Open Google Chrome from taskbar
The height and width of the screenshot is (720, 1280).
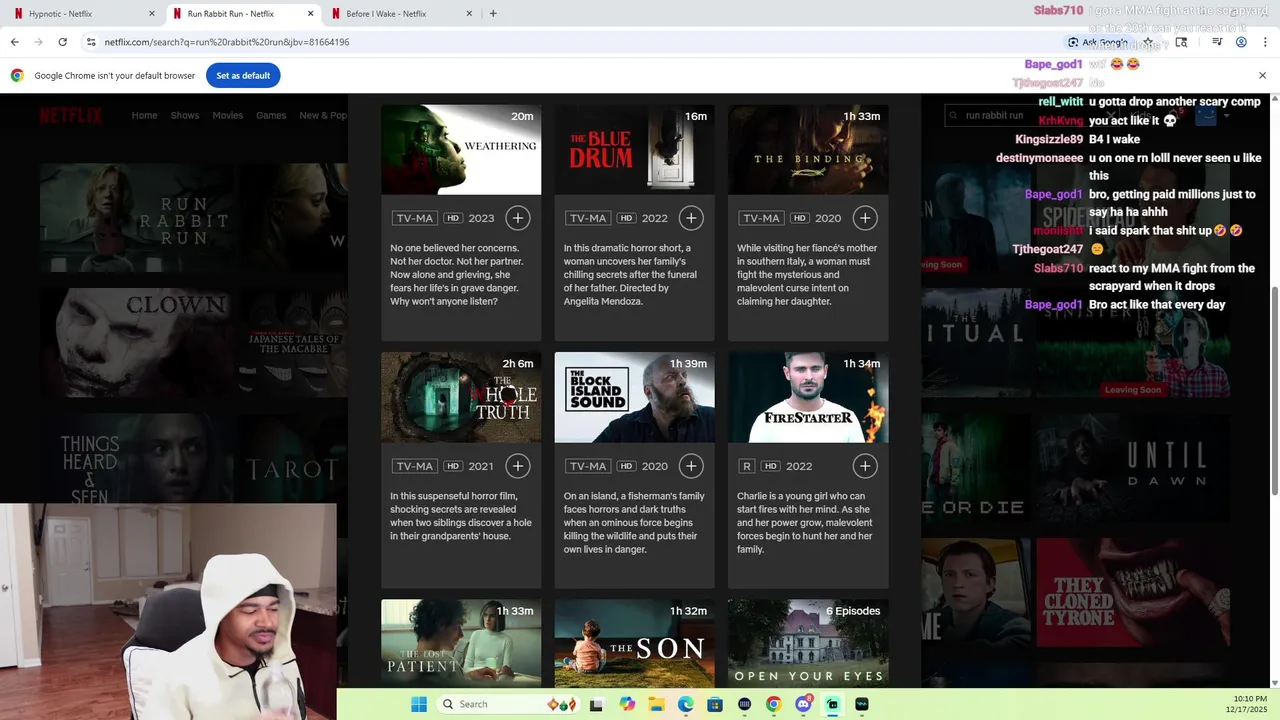click(773, 704)
